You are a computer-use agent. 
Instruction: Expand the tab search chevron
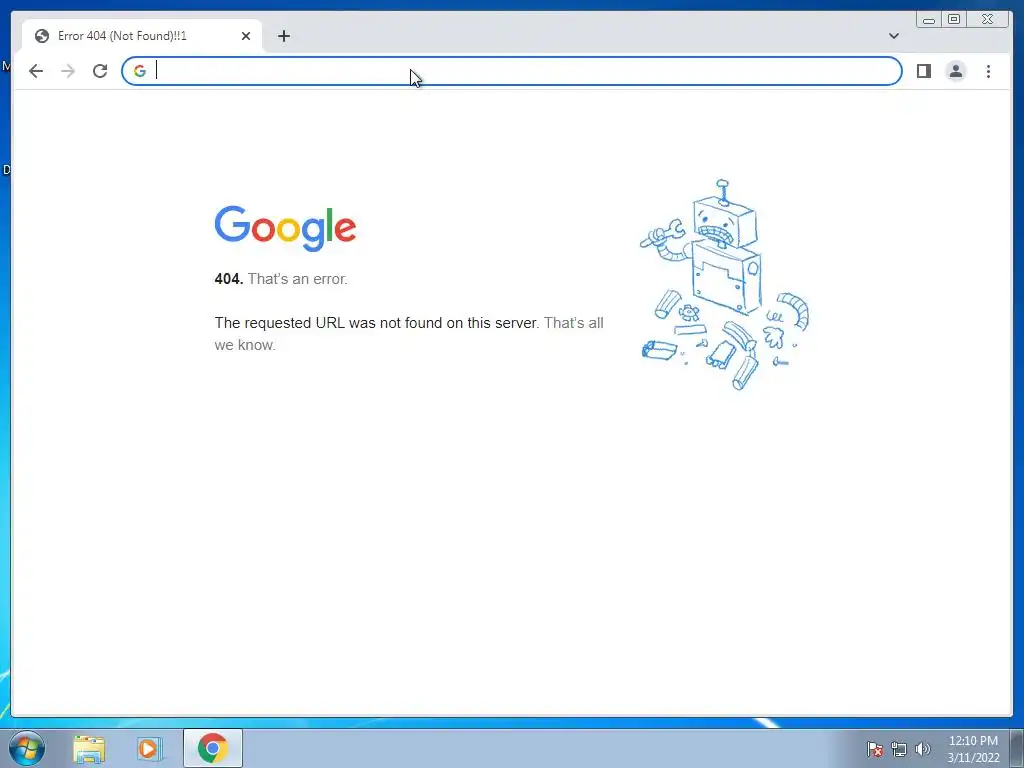893,36
